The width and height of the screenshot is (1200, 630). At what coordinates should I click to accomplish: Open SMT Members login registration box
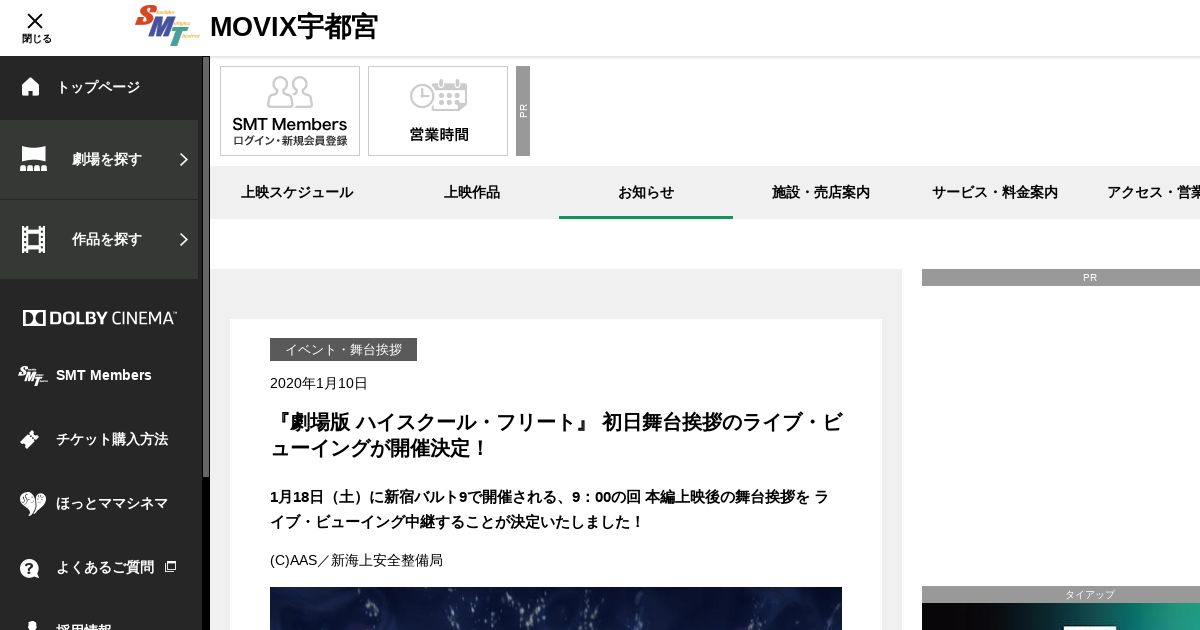click(x=290, y=111)
